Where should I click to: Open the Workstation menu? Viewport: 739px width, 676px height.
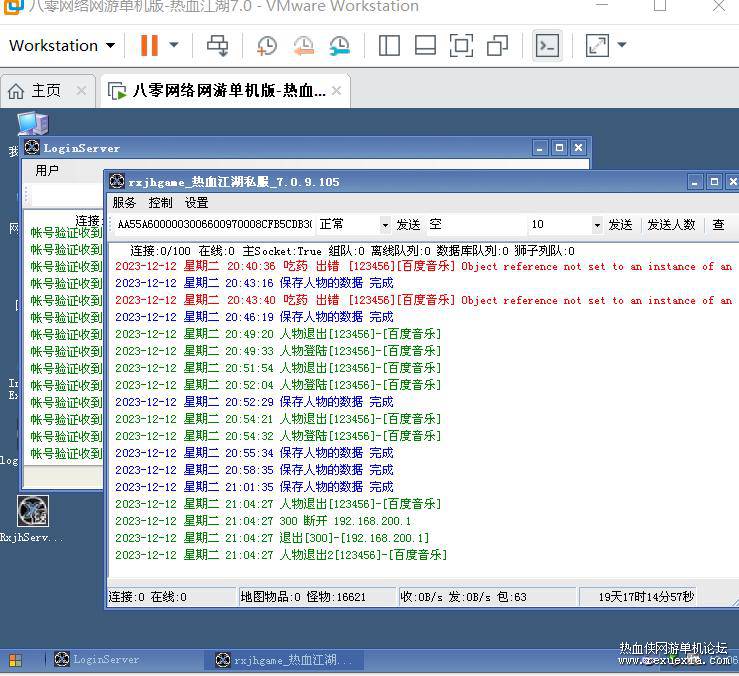[x=62, y=46]
